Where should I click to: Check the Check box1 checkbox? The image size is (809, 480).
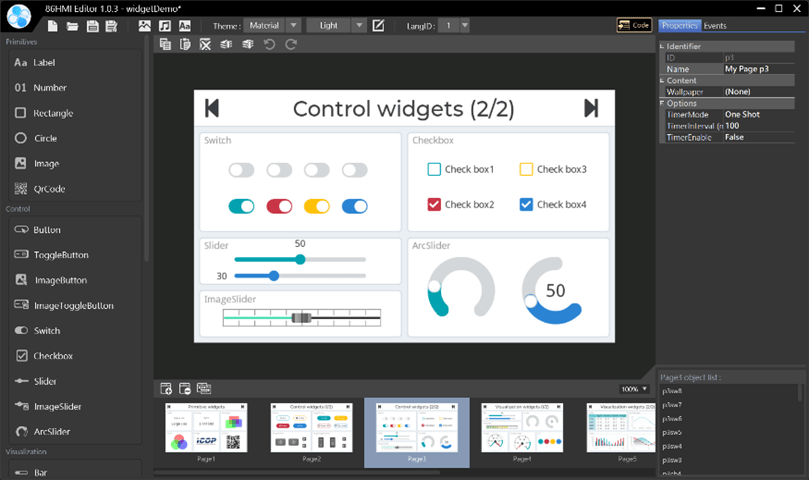434,170
